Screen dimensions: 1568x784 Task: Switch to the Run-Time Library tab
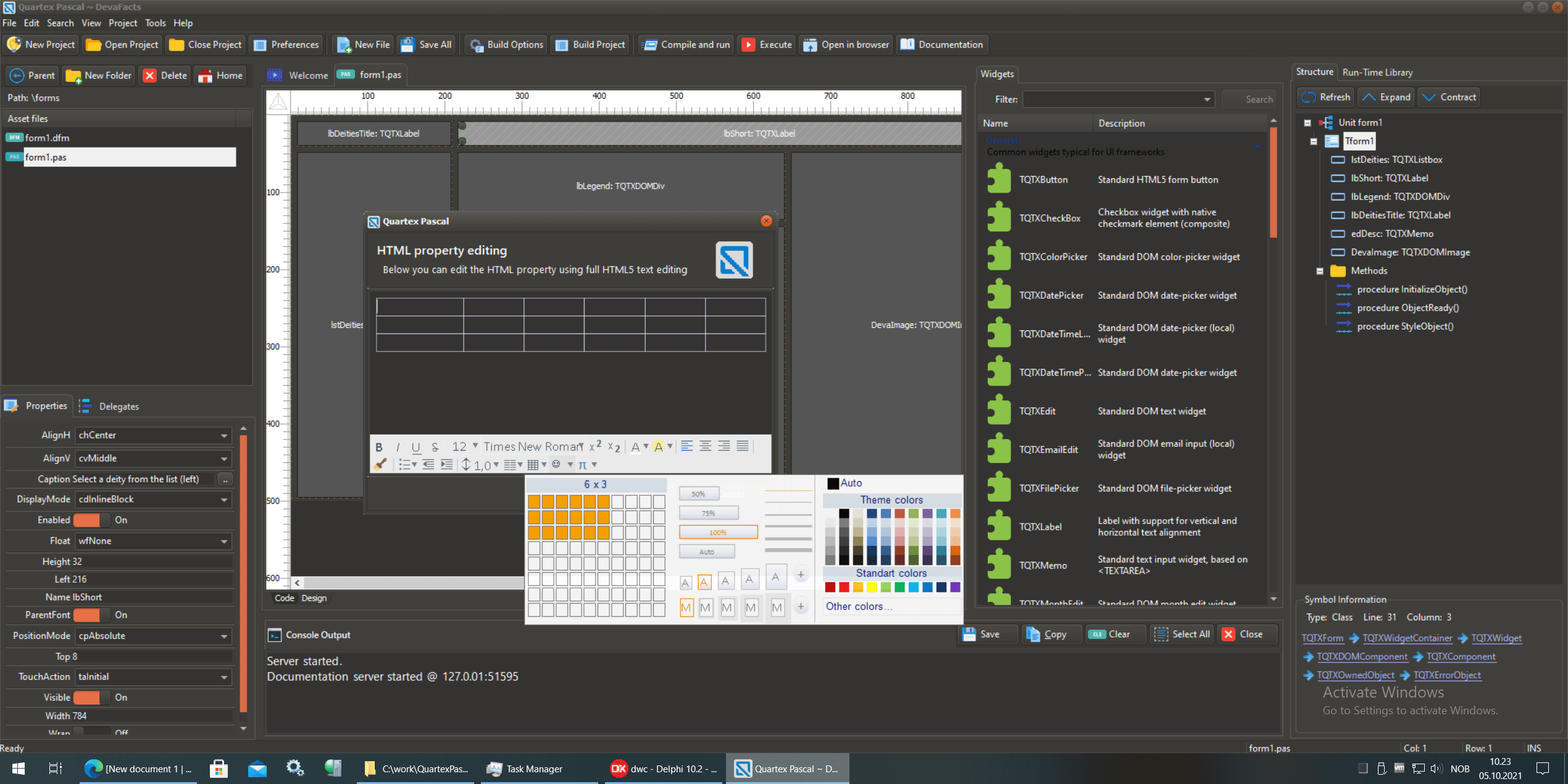tap(1377, 72)
